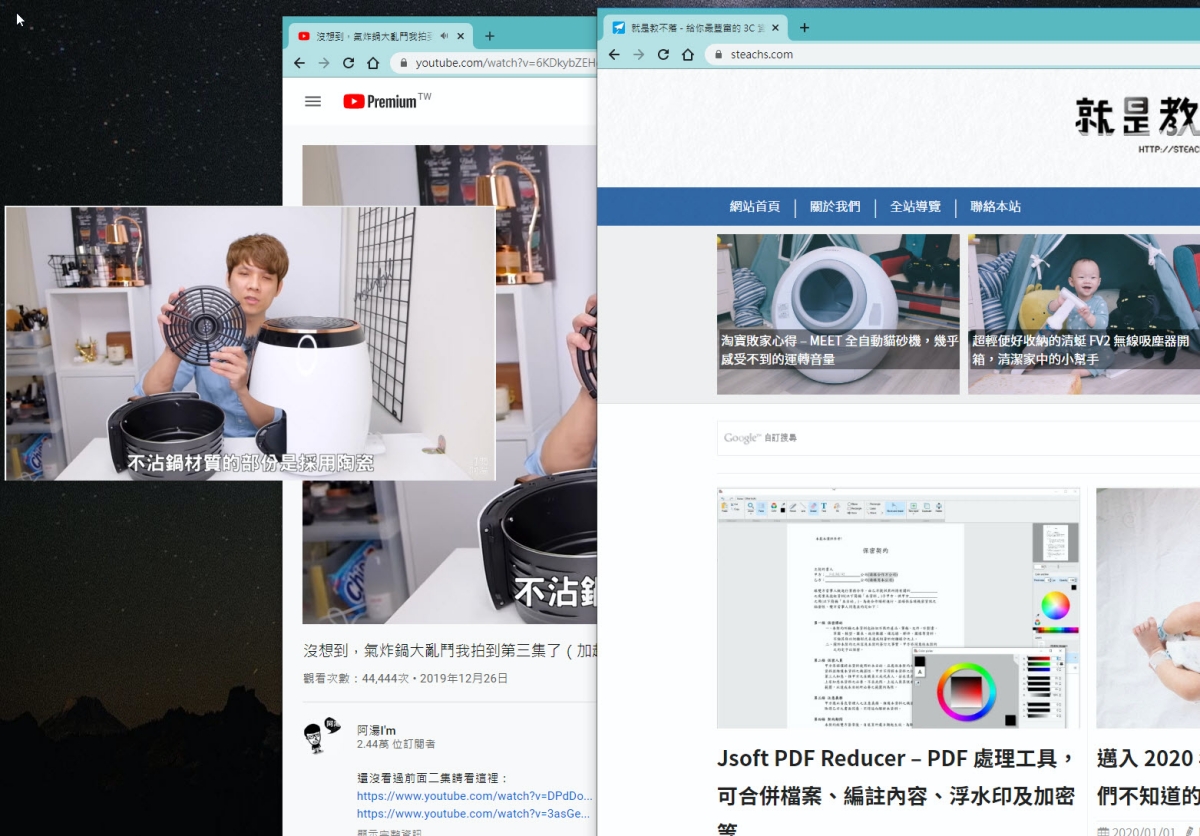Click the steachs.com address bar
The height and width of the screenshot is (836, 1200).
[950, 55]
